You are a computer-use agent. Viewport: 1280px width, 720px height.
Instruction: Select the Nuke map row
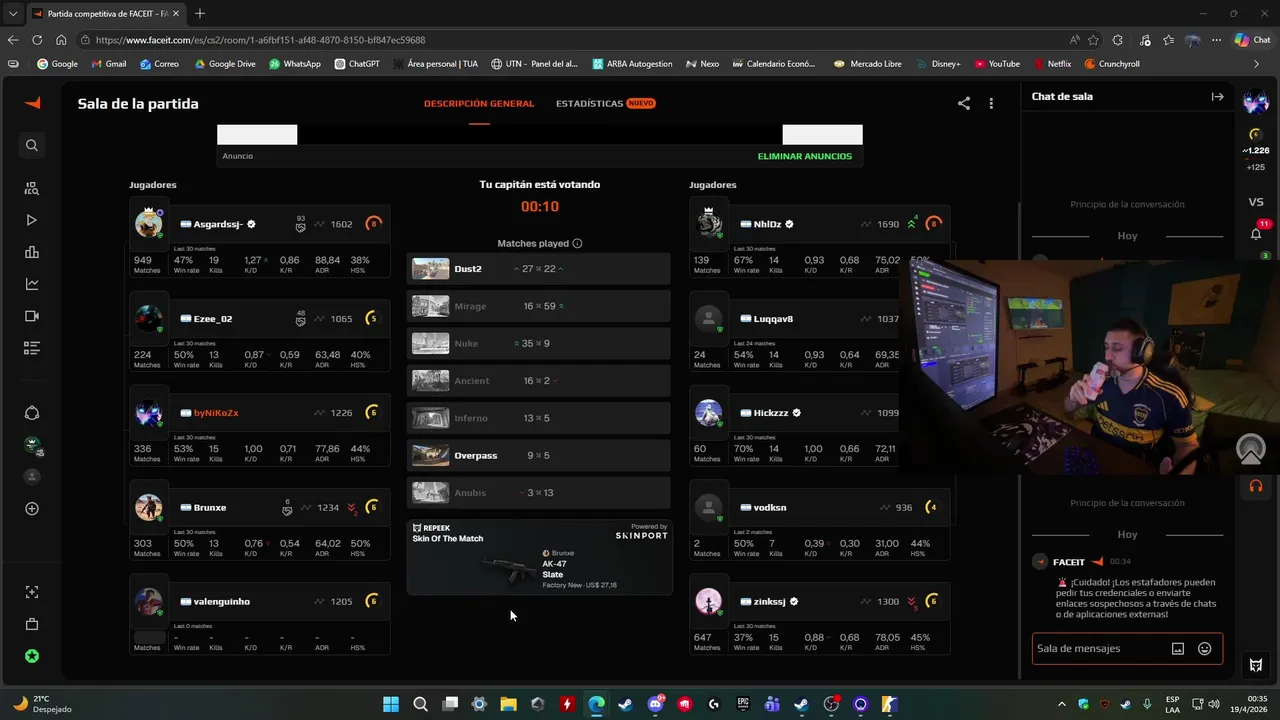click(538, 343)
